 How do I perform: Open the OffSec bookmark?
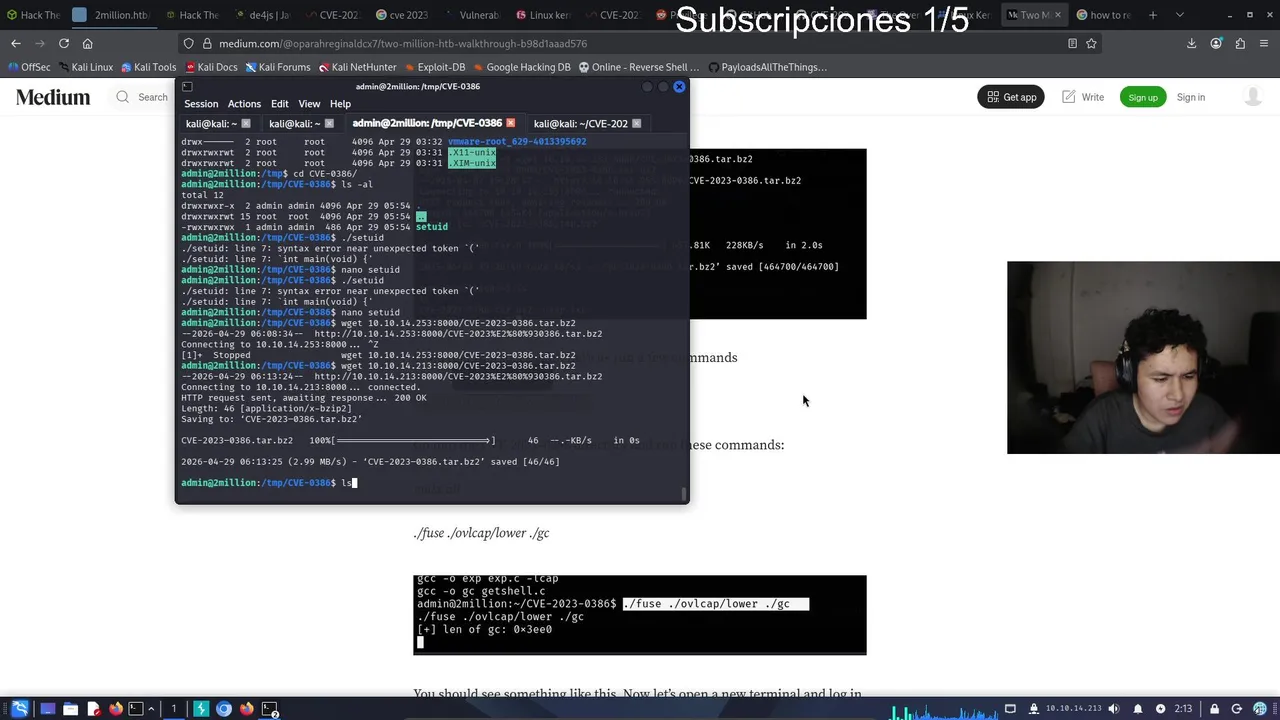29,67
